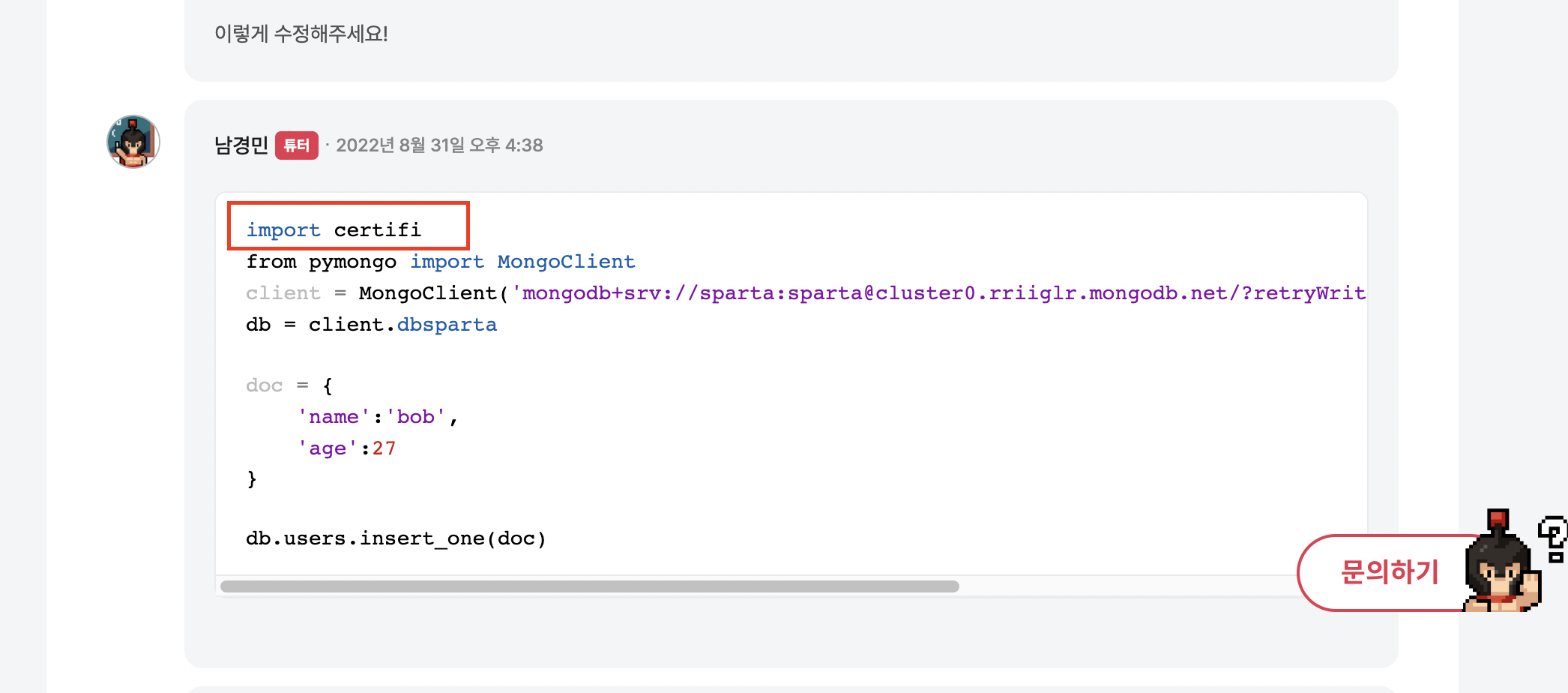This screenshot has width=1568, height=693.
Task: Click the 문의하기 inquiry button
Action: pyautogui.click(x=1389, y=572)
